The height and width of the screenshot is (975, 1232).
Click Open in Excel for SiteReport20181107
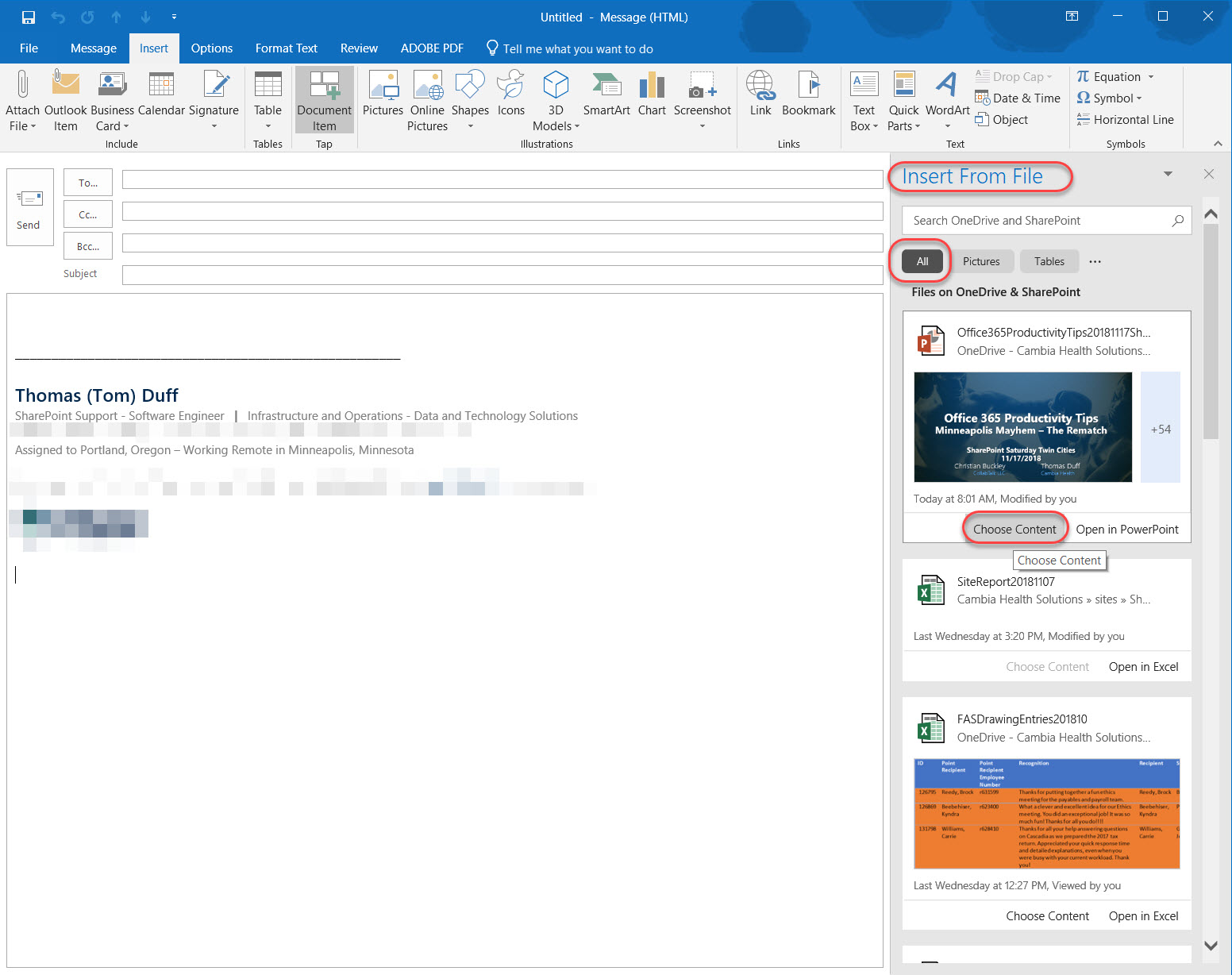(x=1143, y=667)
